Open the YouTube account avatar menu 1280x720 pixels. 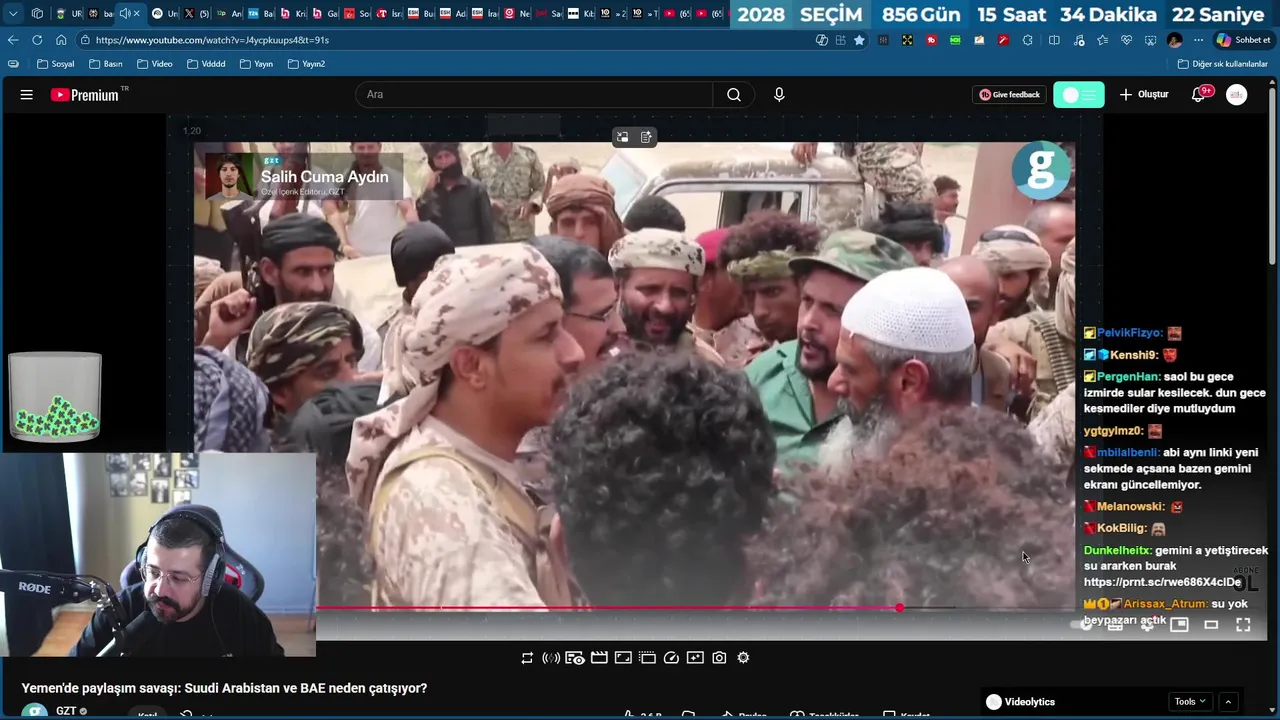pos(1237,94)
